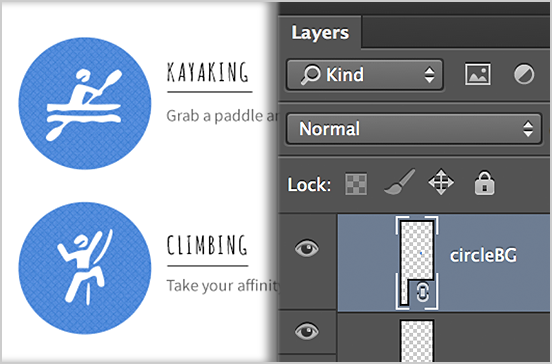Click the circleBG layer thumbnail
552x364 pixels.
pos(417,262)
